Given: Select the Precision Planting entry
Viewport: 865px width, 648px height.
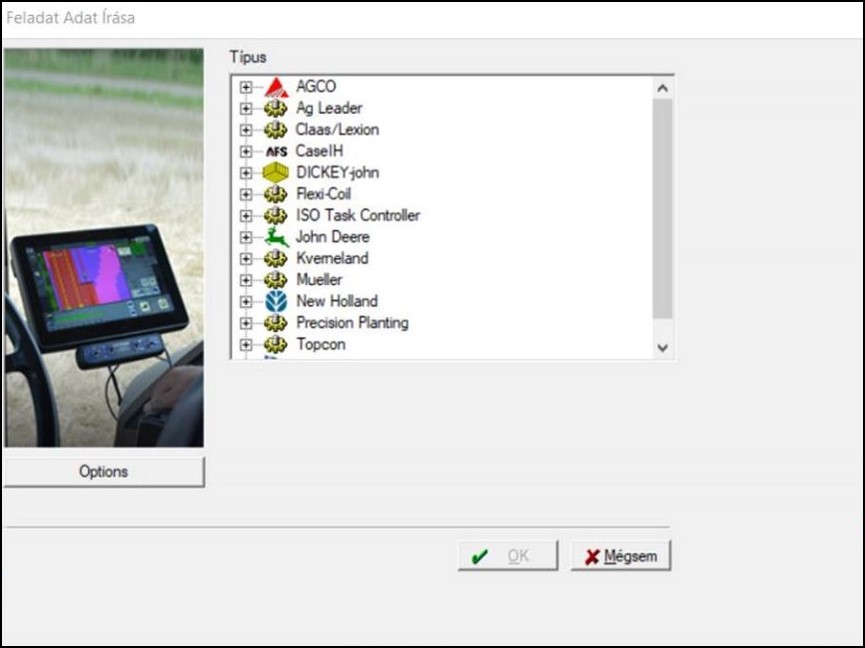Looking at the screenshot, I should click(x=353, y=323).
